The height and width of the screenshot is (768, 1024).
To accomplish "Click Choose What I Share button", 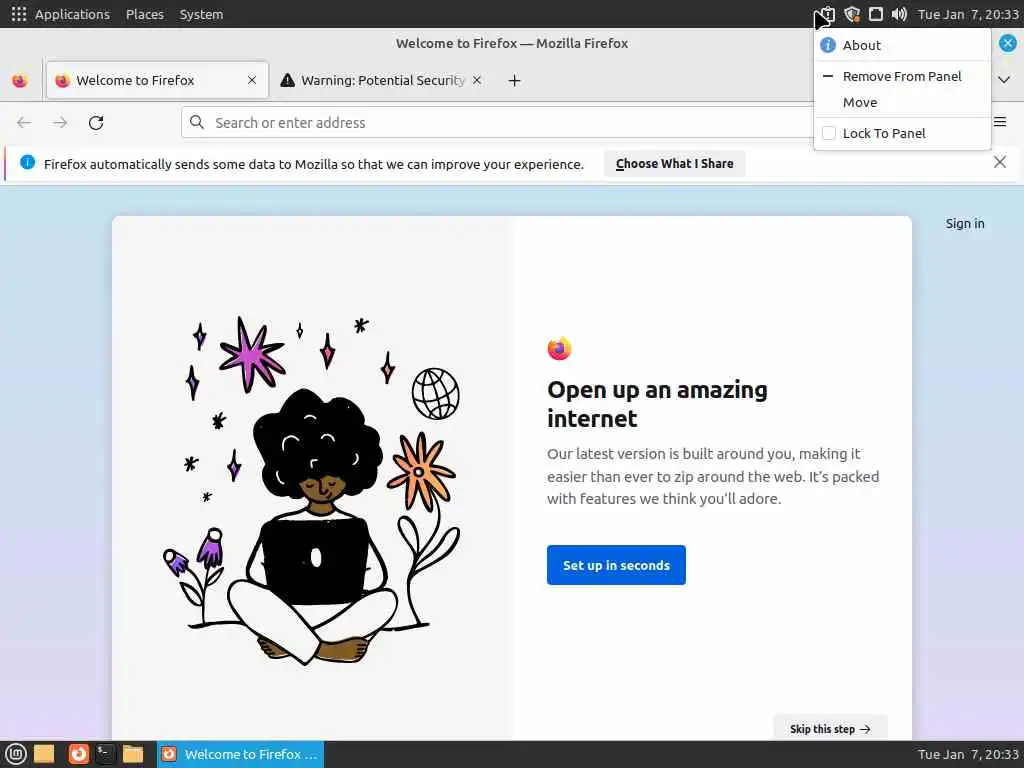I will [x=675, y=164].
